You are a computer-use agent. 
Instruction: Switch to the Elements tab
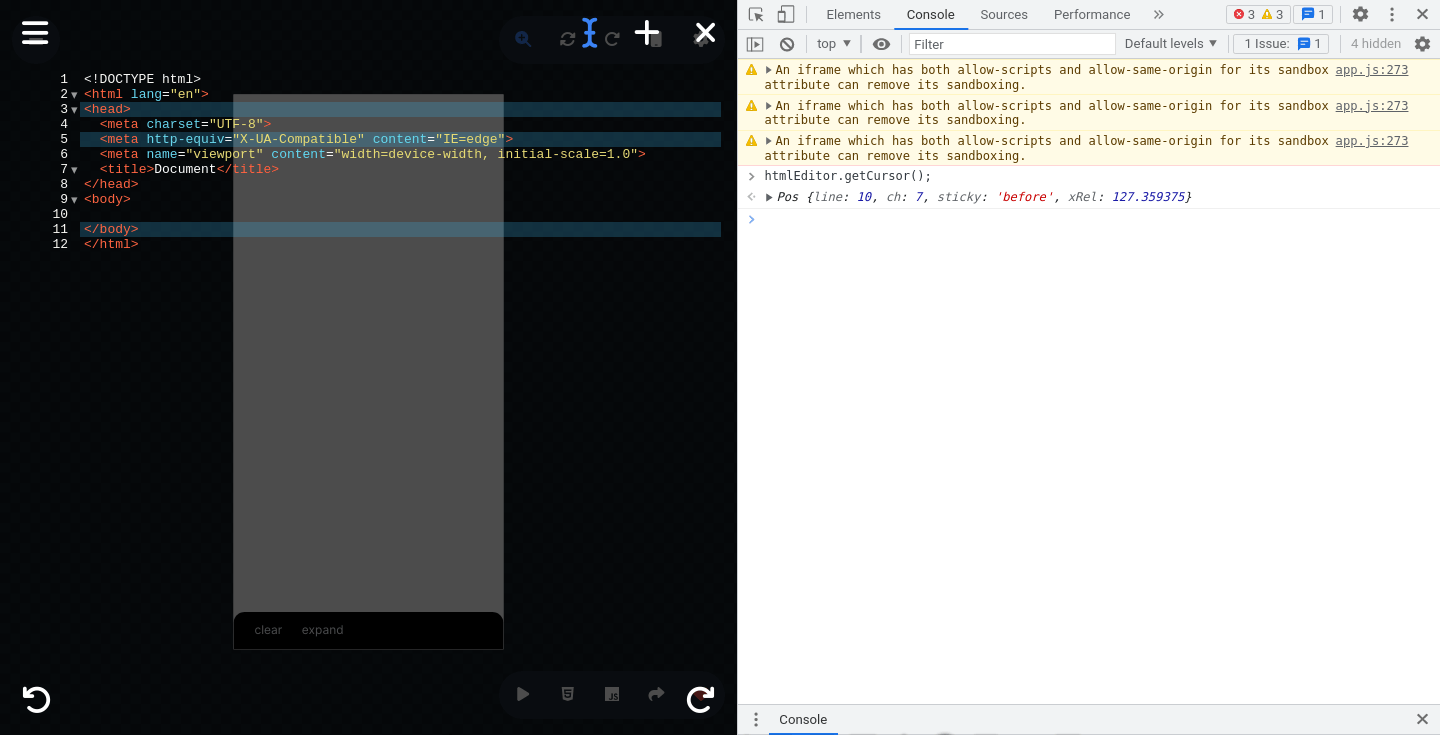(x=853, y=14)
